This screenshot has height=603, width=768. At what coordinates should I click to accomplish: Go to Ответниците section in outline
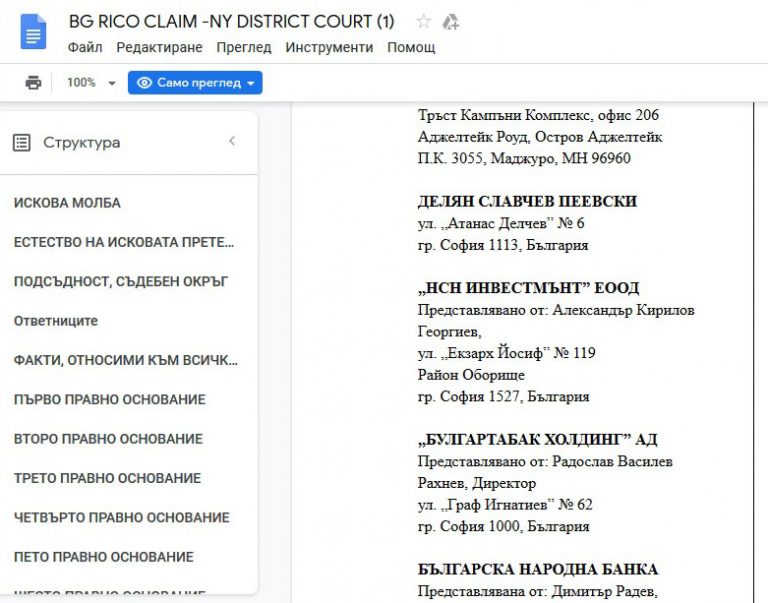[56, 321]
